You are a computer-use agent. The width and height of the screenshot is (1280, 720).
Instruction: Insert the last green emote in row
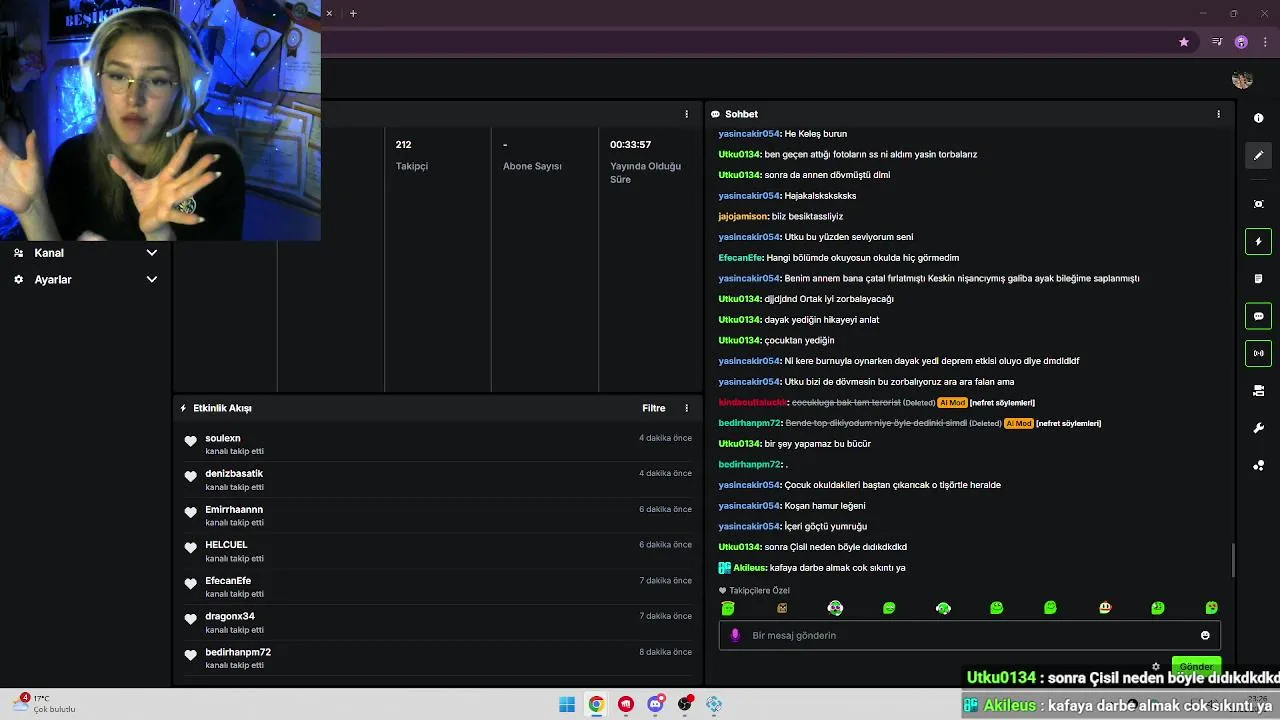1212,608
